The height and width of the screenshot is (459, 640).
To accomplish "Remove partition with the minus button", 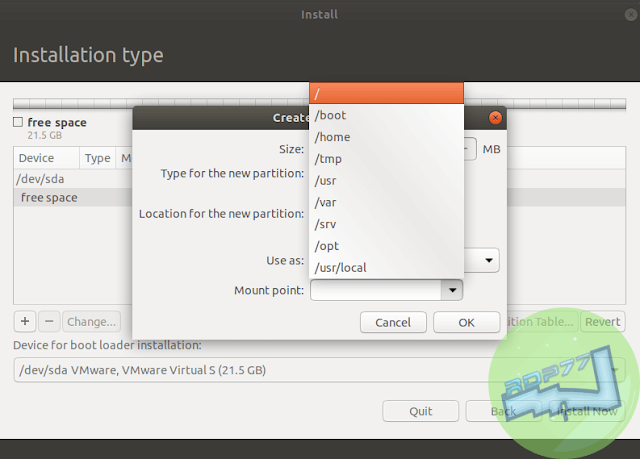I will coord(49,322).
